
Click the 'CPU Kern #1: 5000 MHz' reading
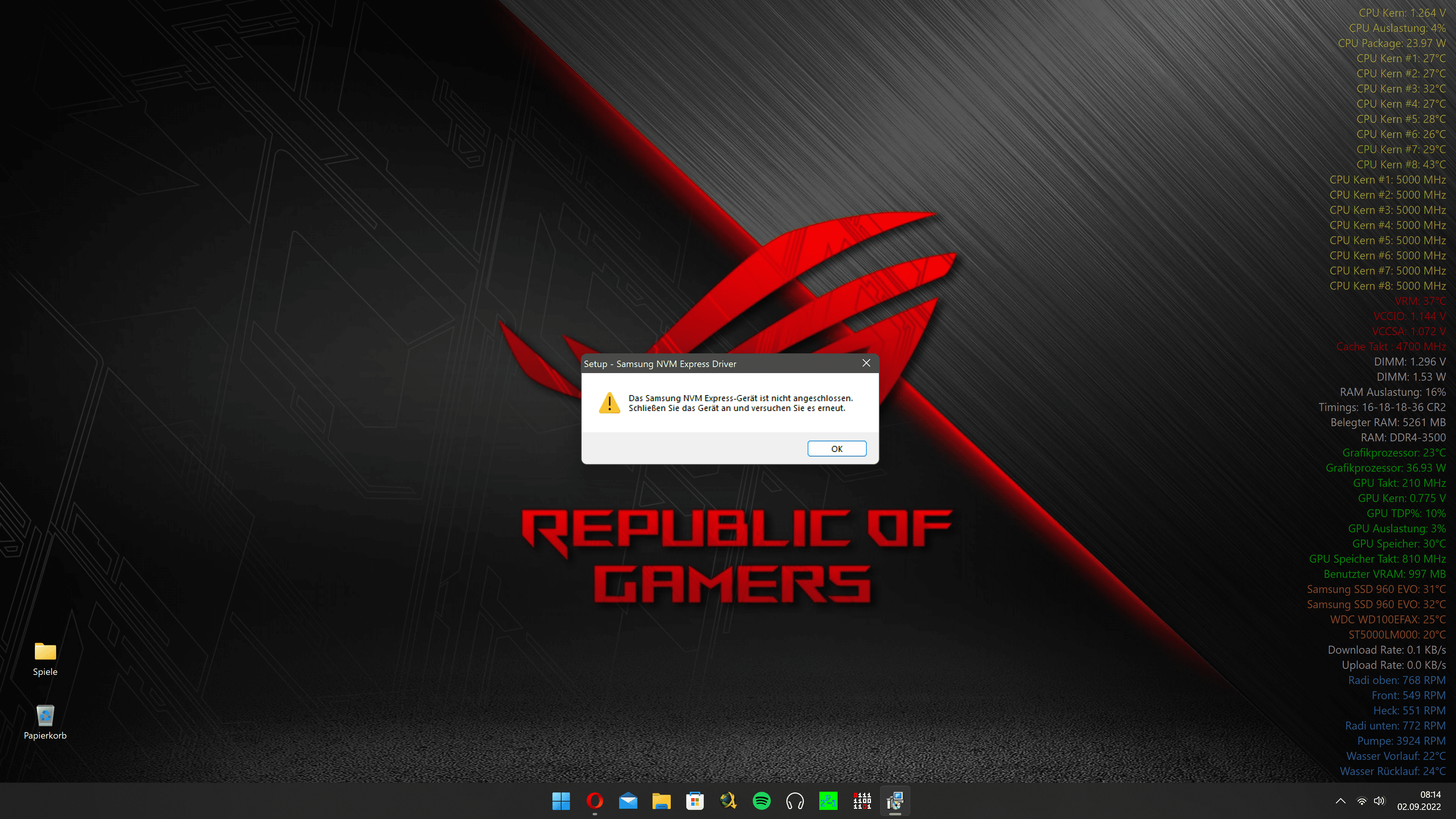coord(1387,180)
